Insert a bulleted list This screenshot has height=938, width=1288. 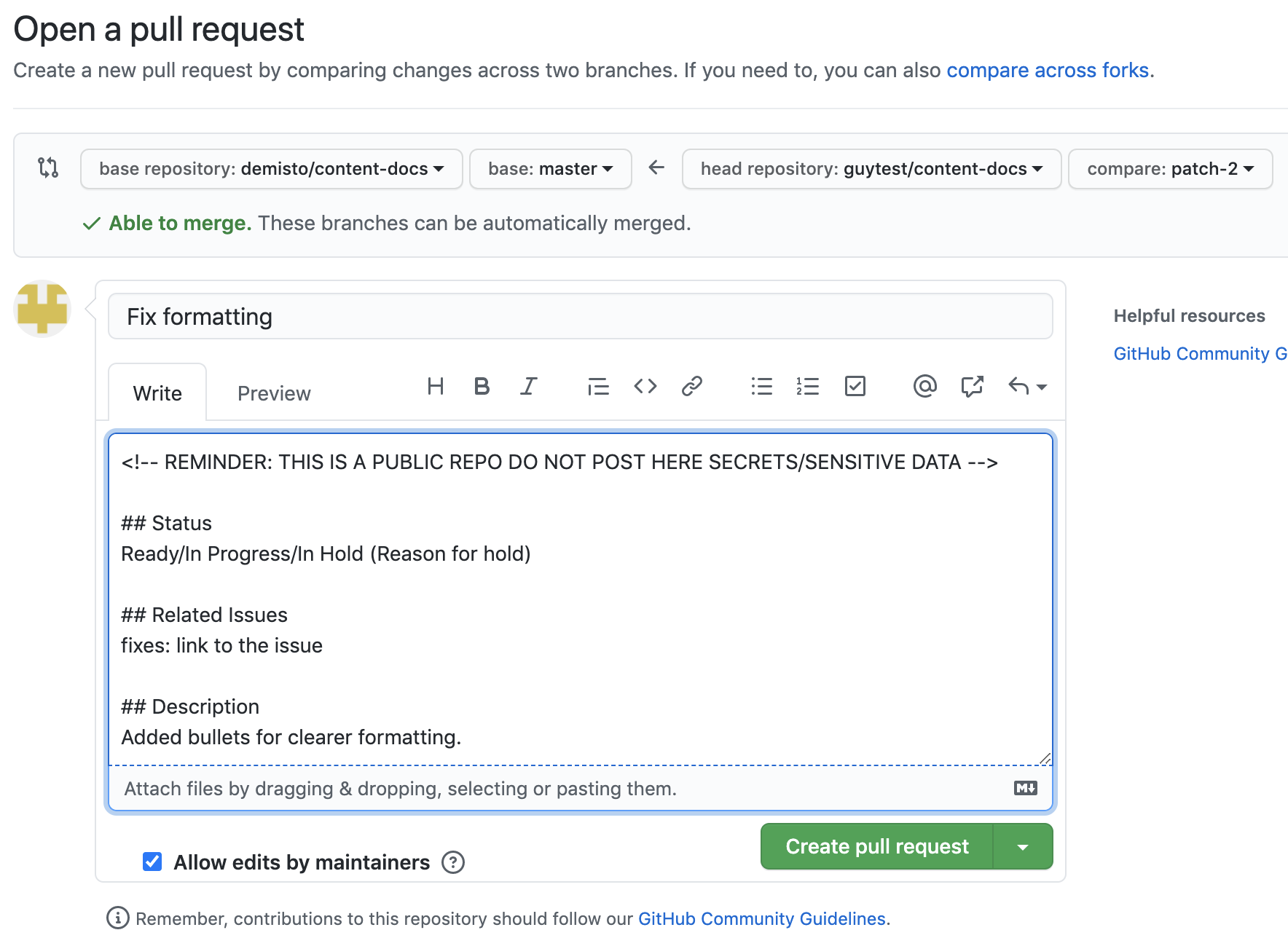pyautogui.click(x=761, y=386)
